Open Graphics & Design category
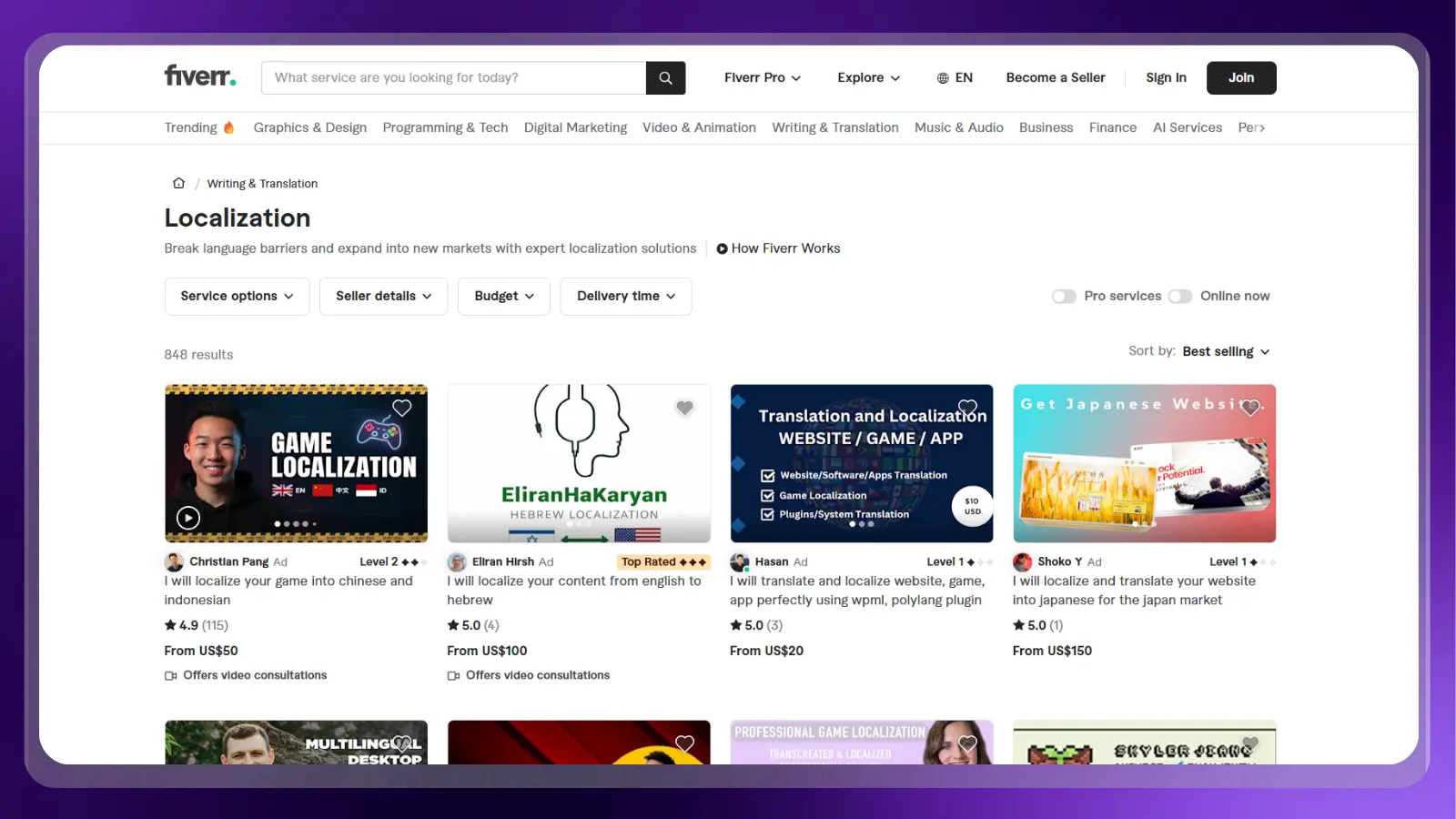Screen dimensions: 1456x819 point(310,127)
